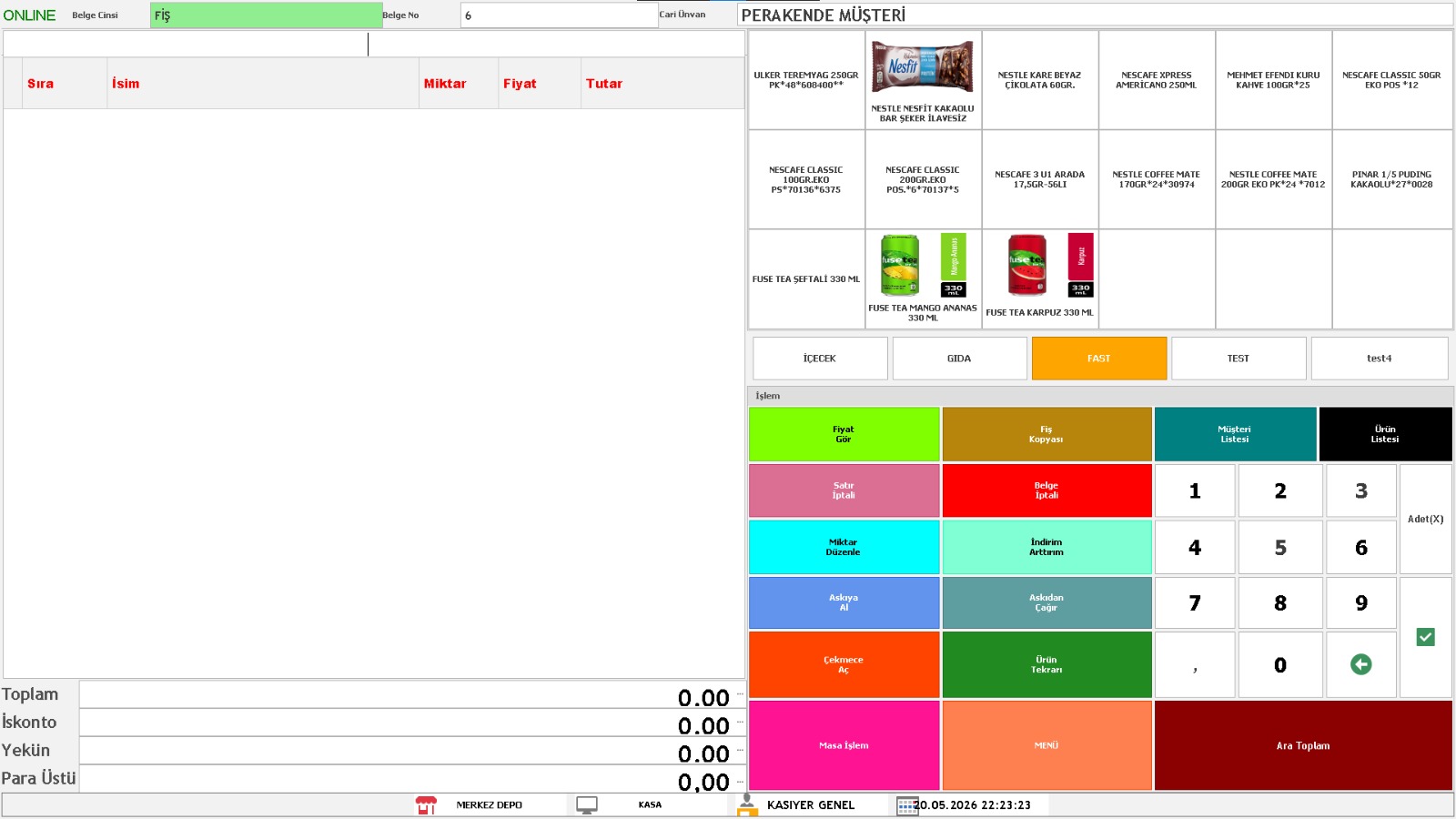Tap keypad digit 5
This screenshot has width=1456, height=819.
1280,547
